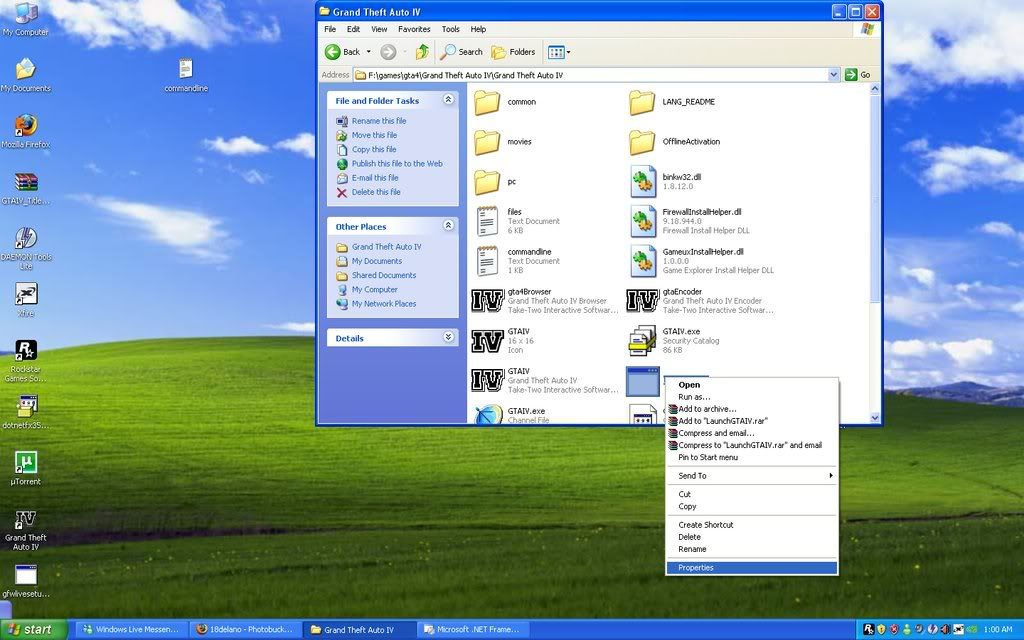Open Send To submenu
This screenshot has height=640, width=1024.
click(x=752, y=476)
